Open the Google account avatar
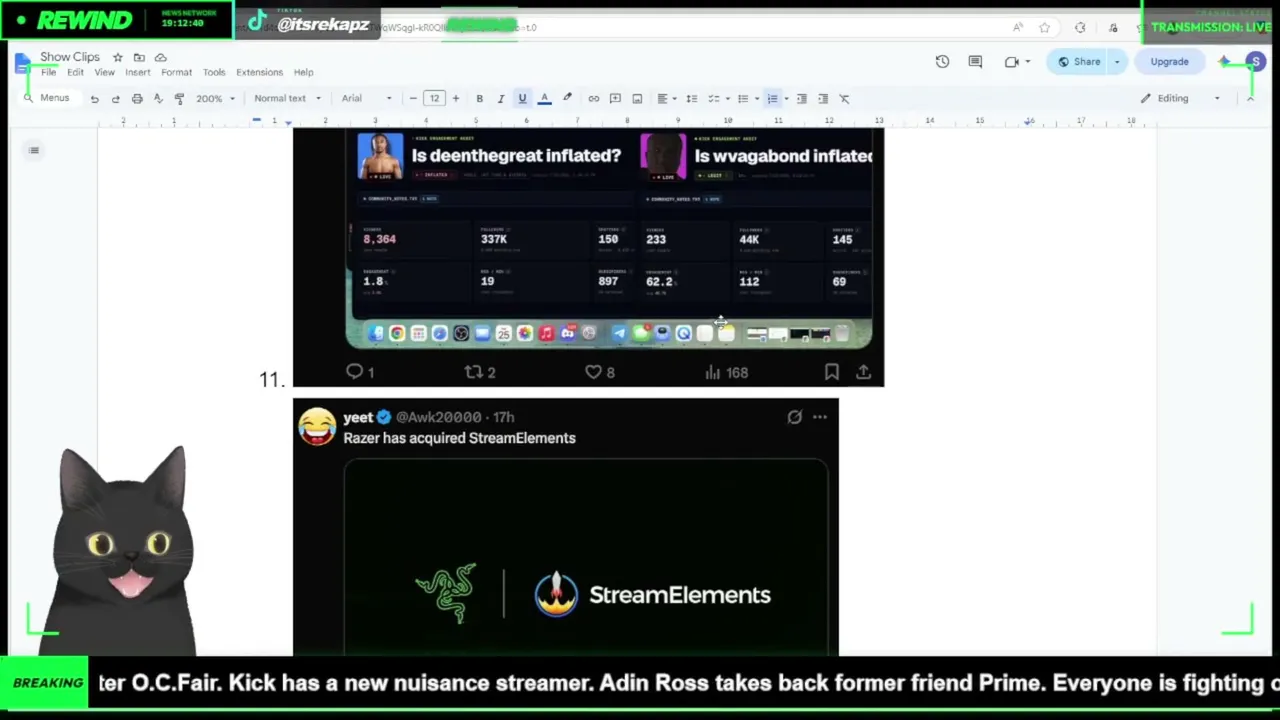Image resolution: width=1280 pixels, height=720 pixels. tap(1255, 62)
